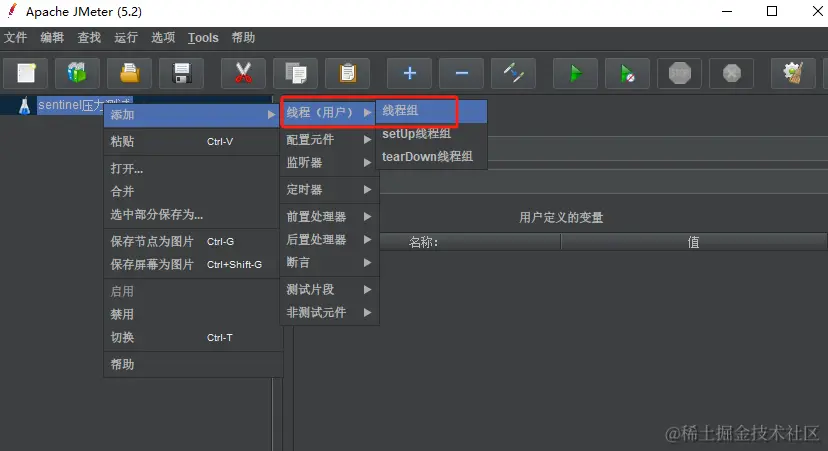Select 线程组 from the submenu
Viewport: 828px width, 451px height.
coord(431,111)
